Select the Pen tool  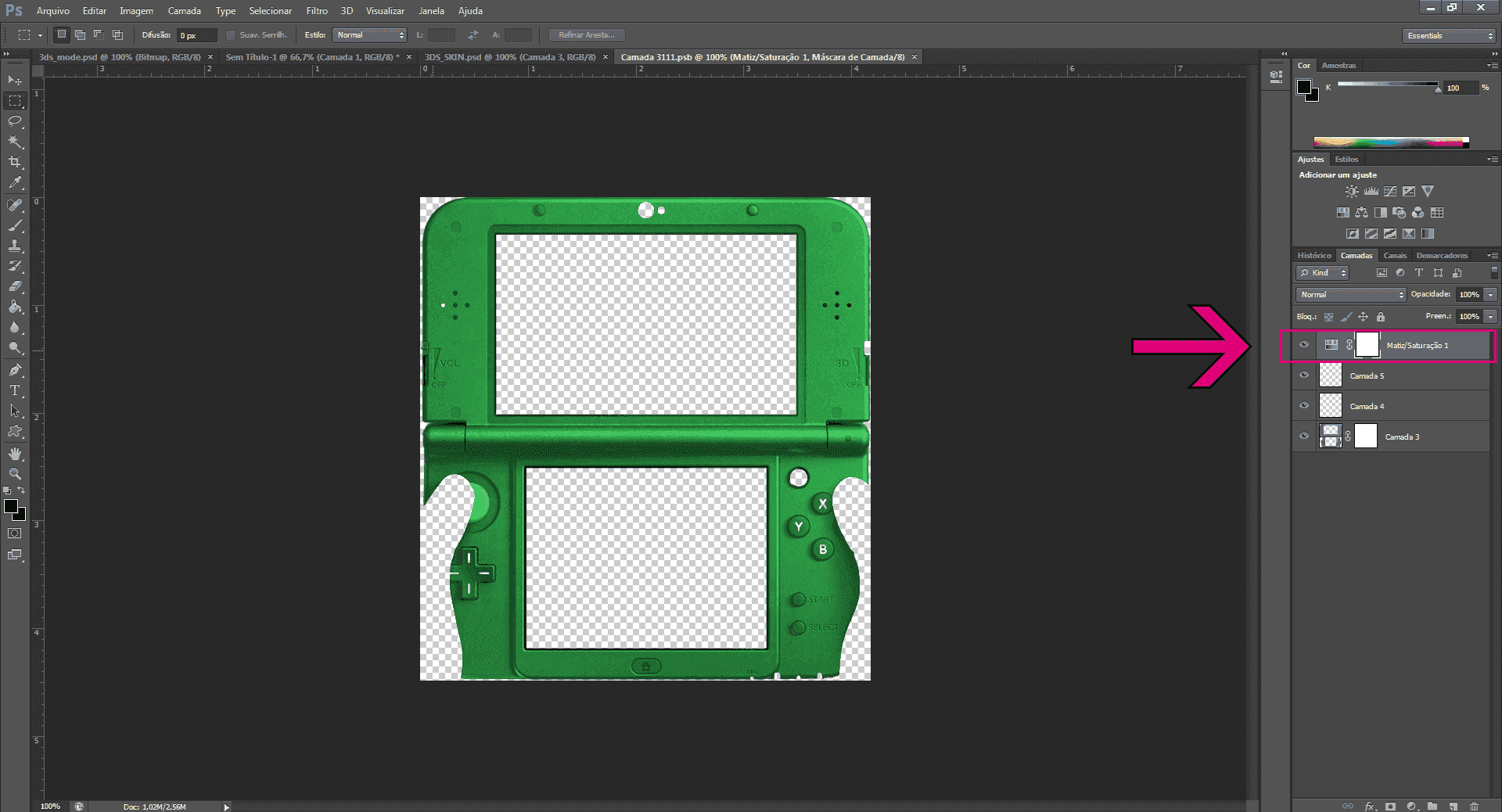[15, 370]
